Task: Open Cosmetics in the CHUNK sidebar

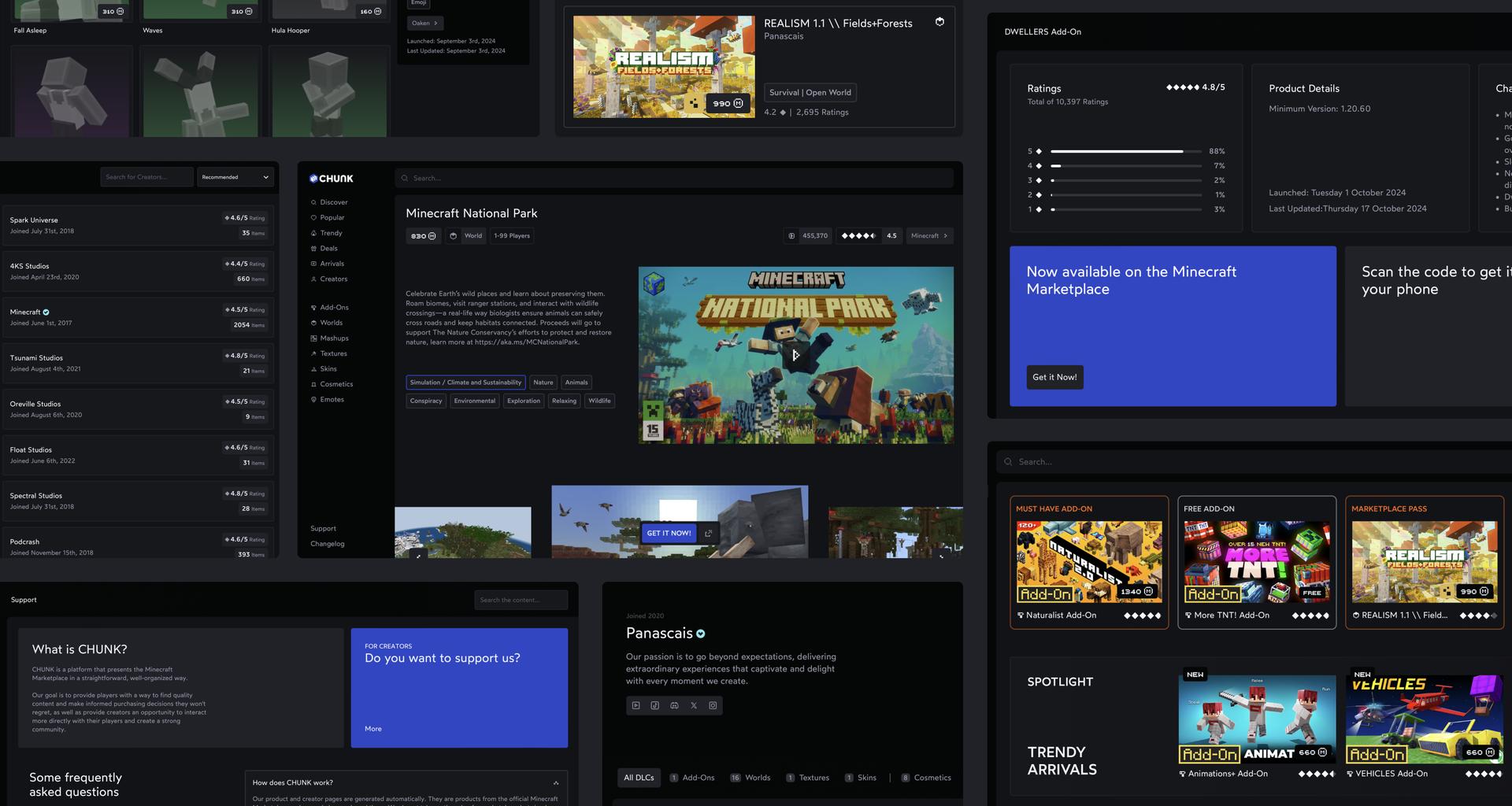Action: click(x=332, y=384)
